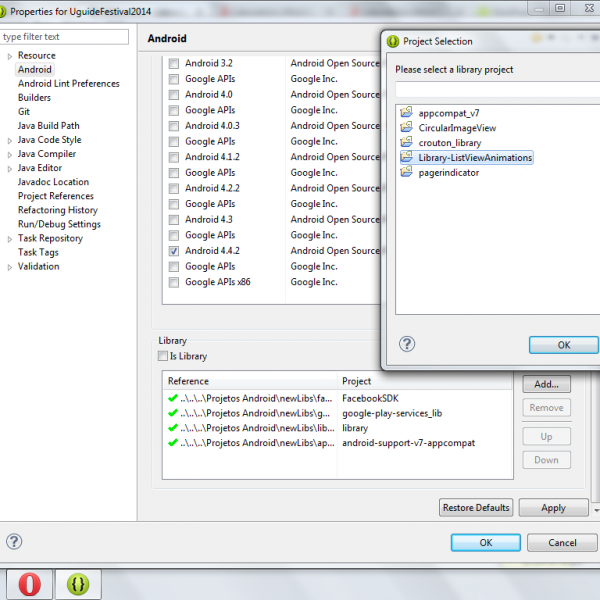The height and width of the screenshot is (600, 600).
Task: Enable the Is Library checkbox
Action: 163,356
